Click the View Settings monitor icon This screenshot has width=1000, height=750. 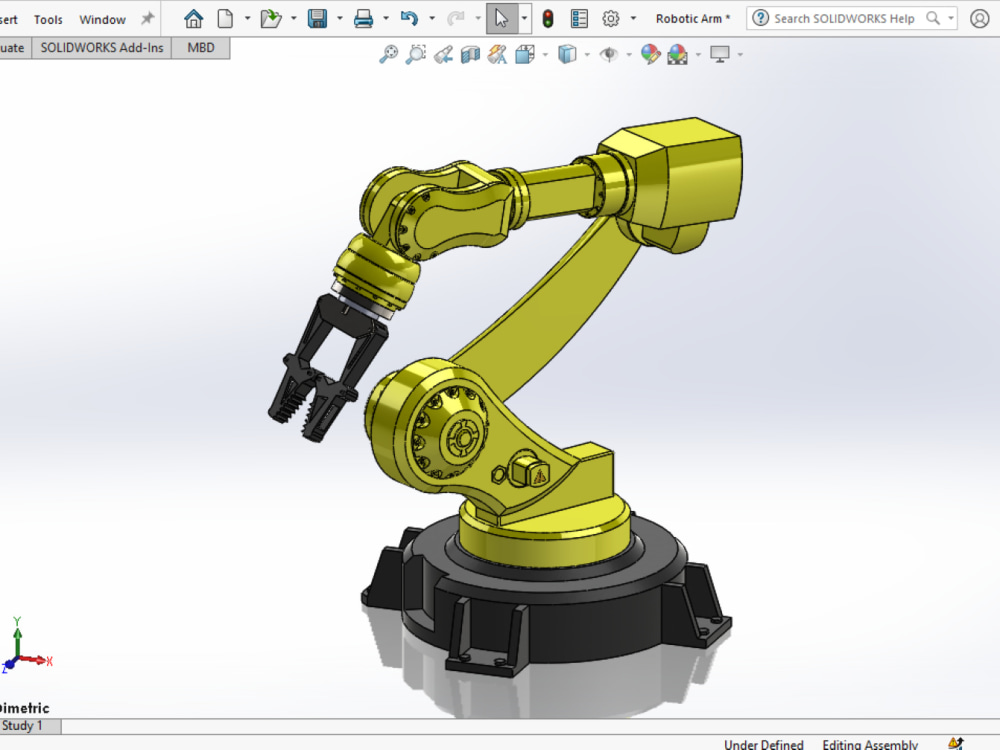point(719,55)
